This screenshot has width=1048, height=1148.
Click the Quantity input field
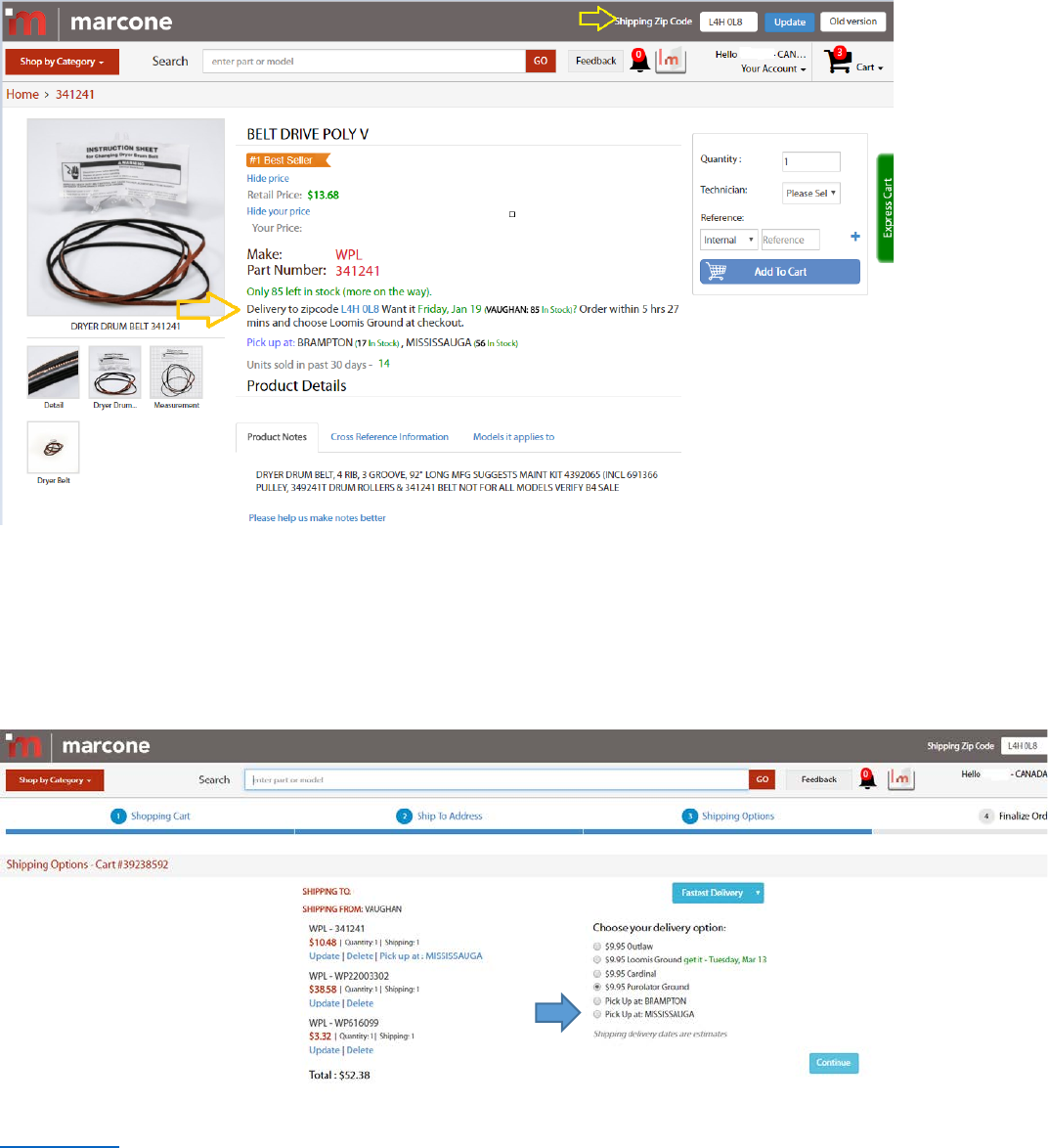point(810,161)
